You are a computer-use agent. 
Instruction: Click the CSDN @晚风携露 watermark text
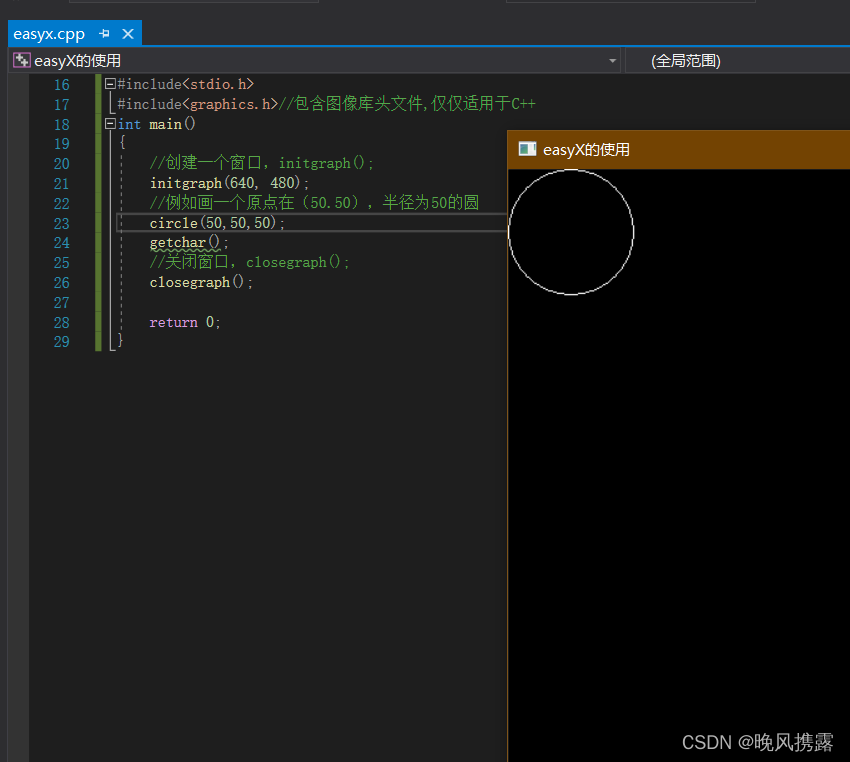(x=757, y=742)
